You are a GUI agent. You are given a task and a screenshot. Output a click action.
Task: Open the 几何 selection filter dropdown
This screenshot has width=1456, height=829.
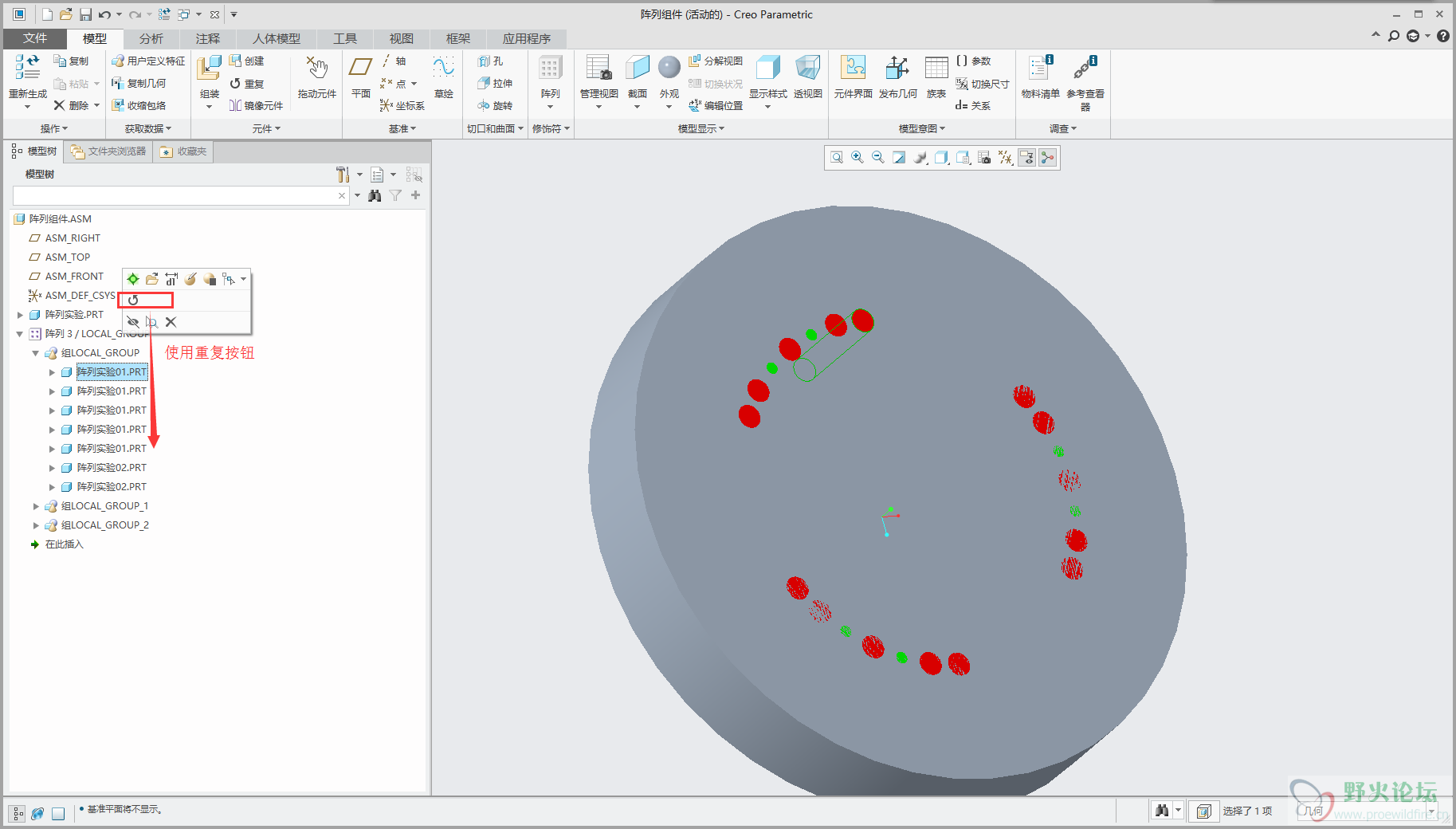pyautogui.click(x=1431, y=811)
